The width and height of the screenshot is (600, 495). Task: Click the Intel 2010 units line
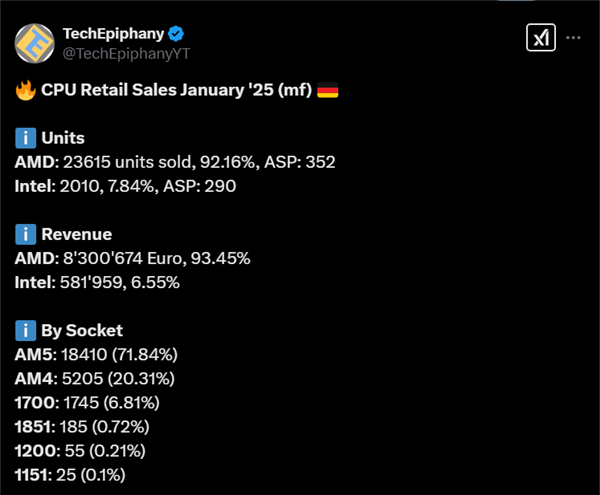point(126,186)
